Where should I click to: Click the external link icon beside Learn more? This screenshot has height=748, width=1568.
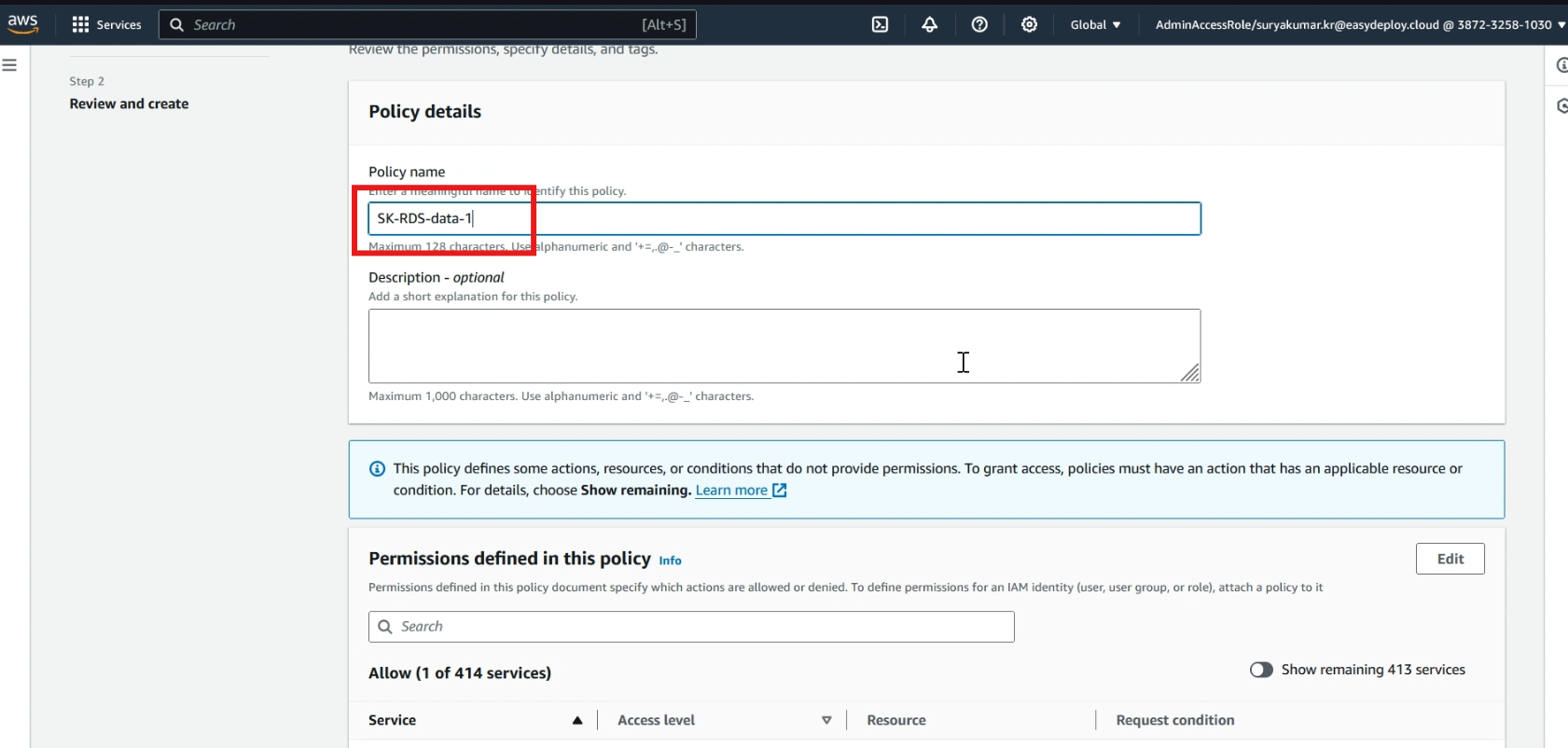pyautogui.click(x=780, y=491)
